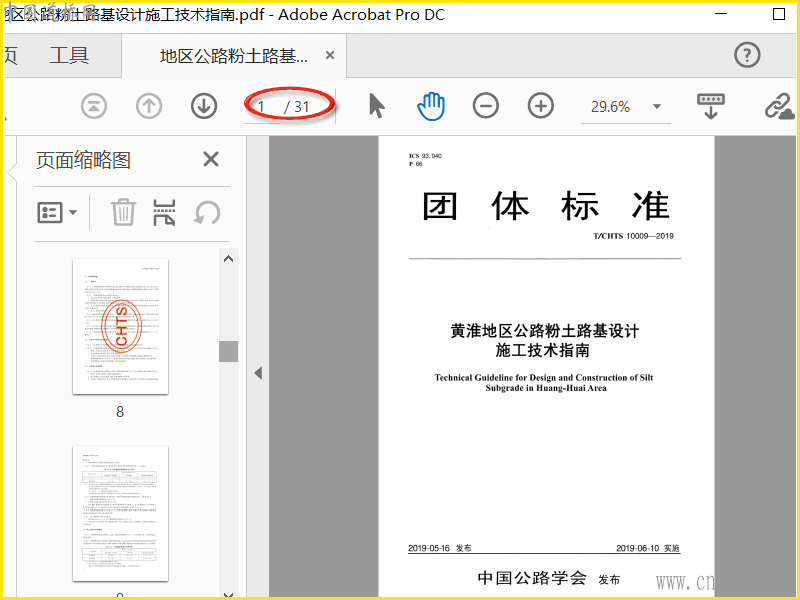
Task: Click the 2019-06-10 实施 date
Action: 648,548
